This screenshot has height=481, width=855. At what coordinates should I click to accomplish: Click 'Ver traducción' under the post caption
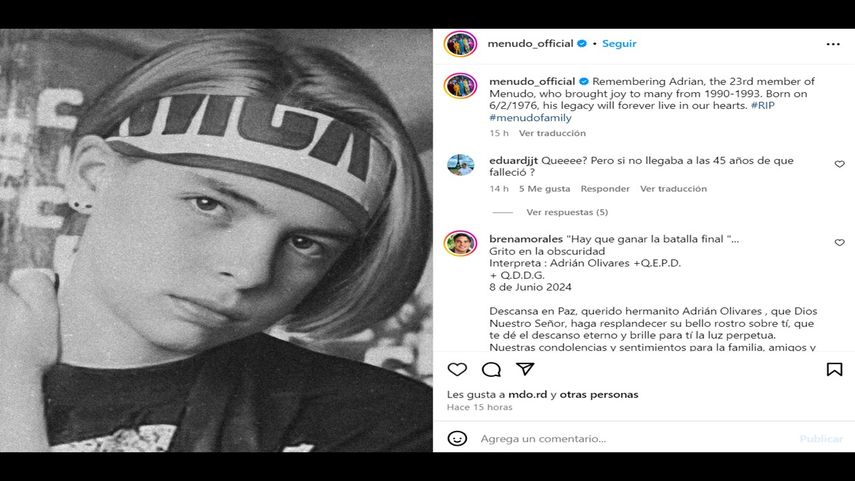tap(551, 133)
